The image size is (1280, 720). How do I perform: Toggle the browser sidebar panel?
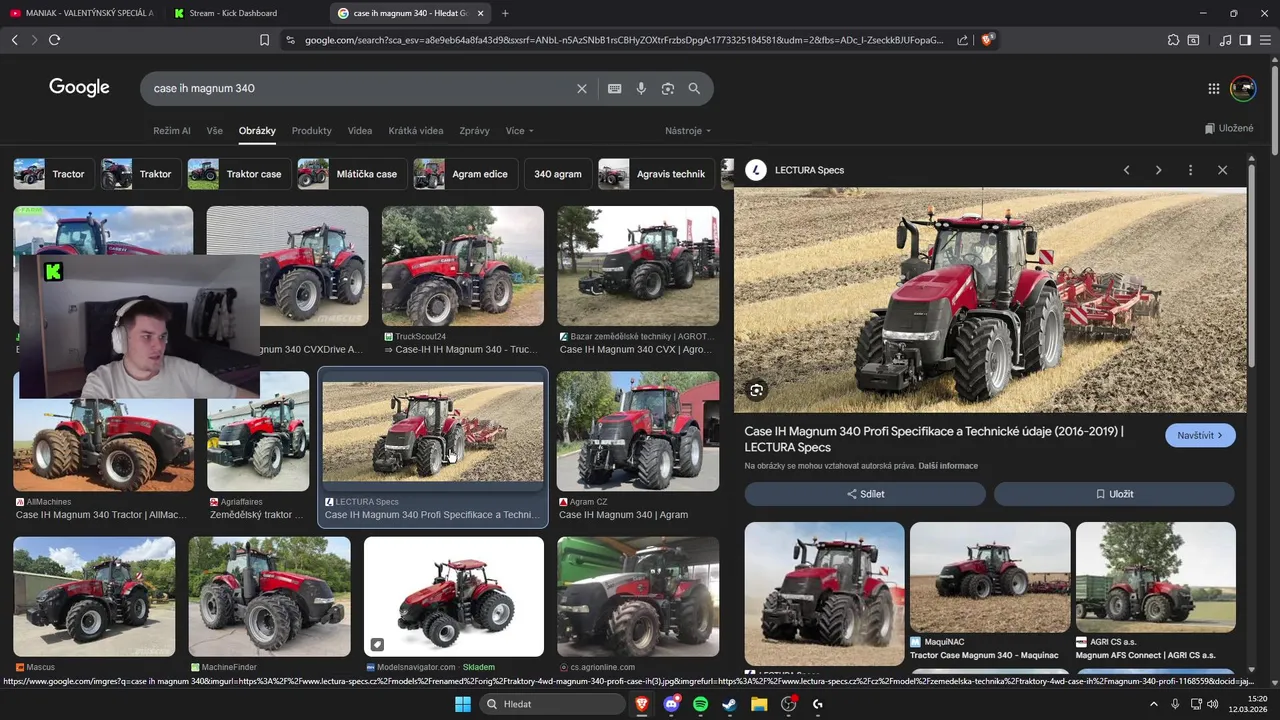[x=1245, y=40]
